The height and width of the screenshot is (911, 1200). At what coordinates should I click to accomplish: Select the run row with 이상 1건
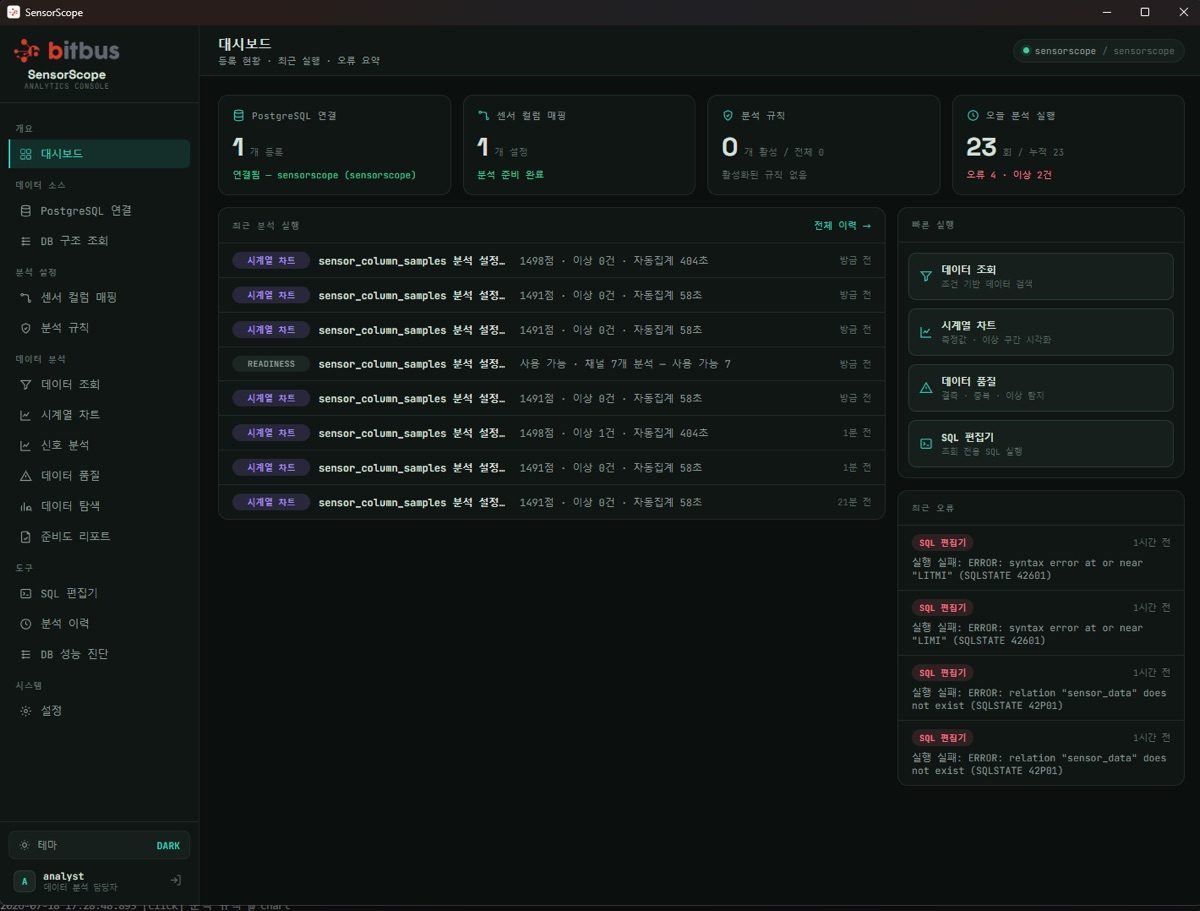click(x=552, y=433)
